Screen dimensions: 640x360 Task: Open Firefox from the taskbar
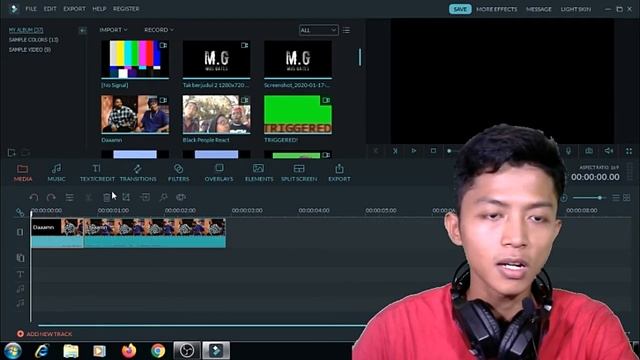point(129,351)
